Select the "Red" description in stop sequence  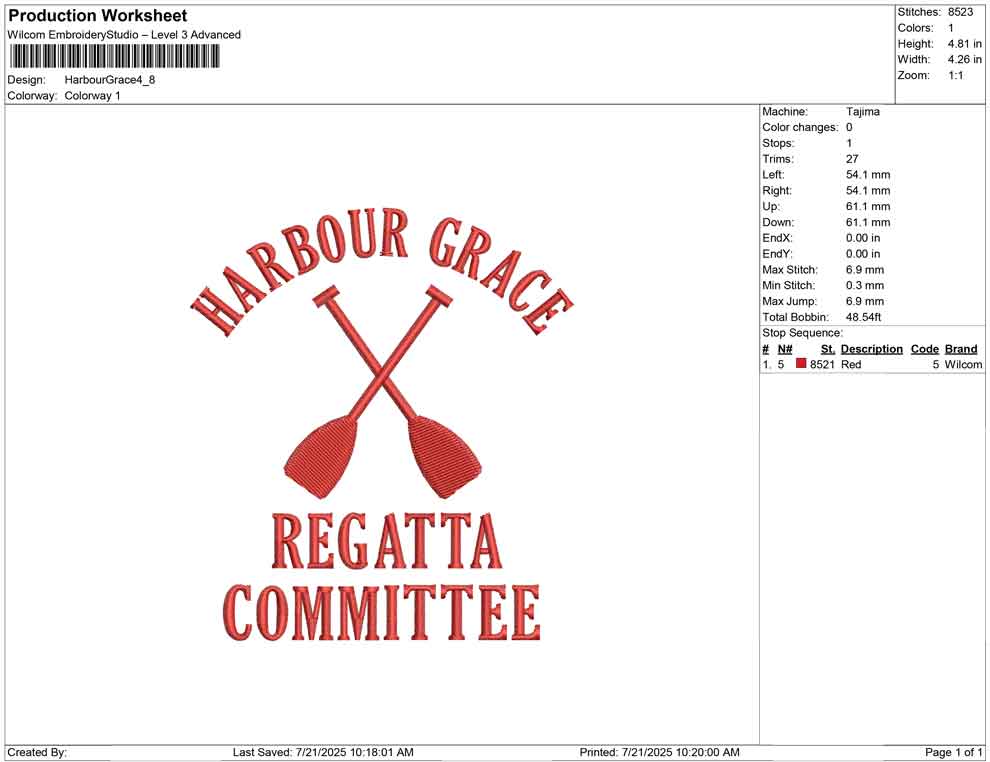(x=851, y=364)
